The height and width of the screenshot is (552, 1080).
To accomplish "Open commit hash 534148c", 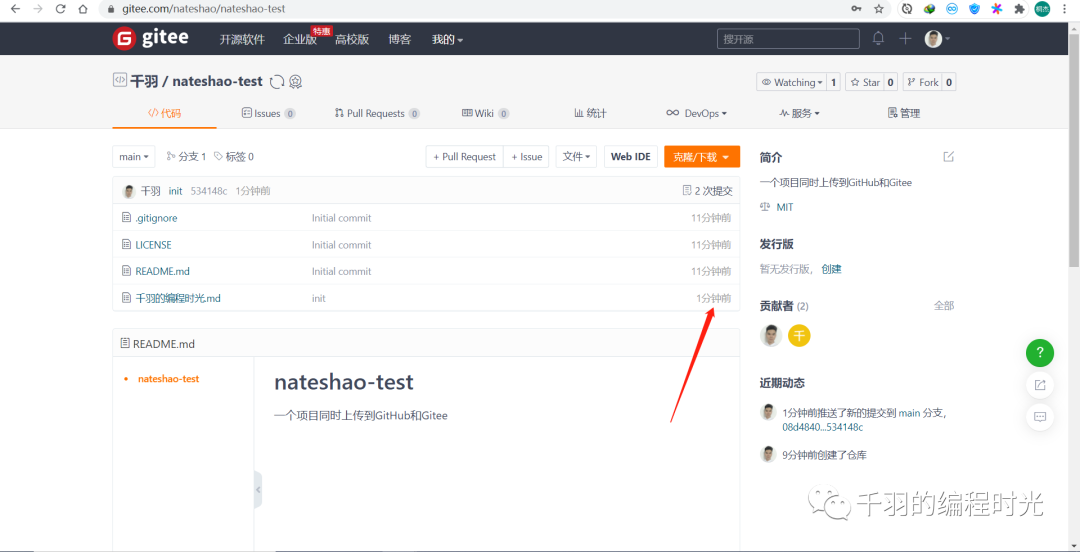I will coord(209,191).
